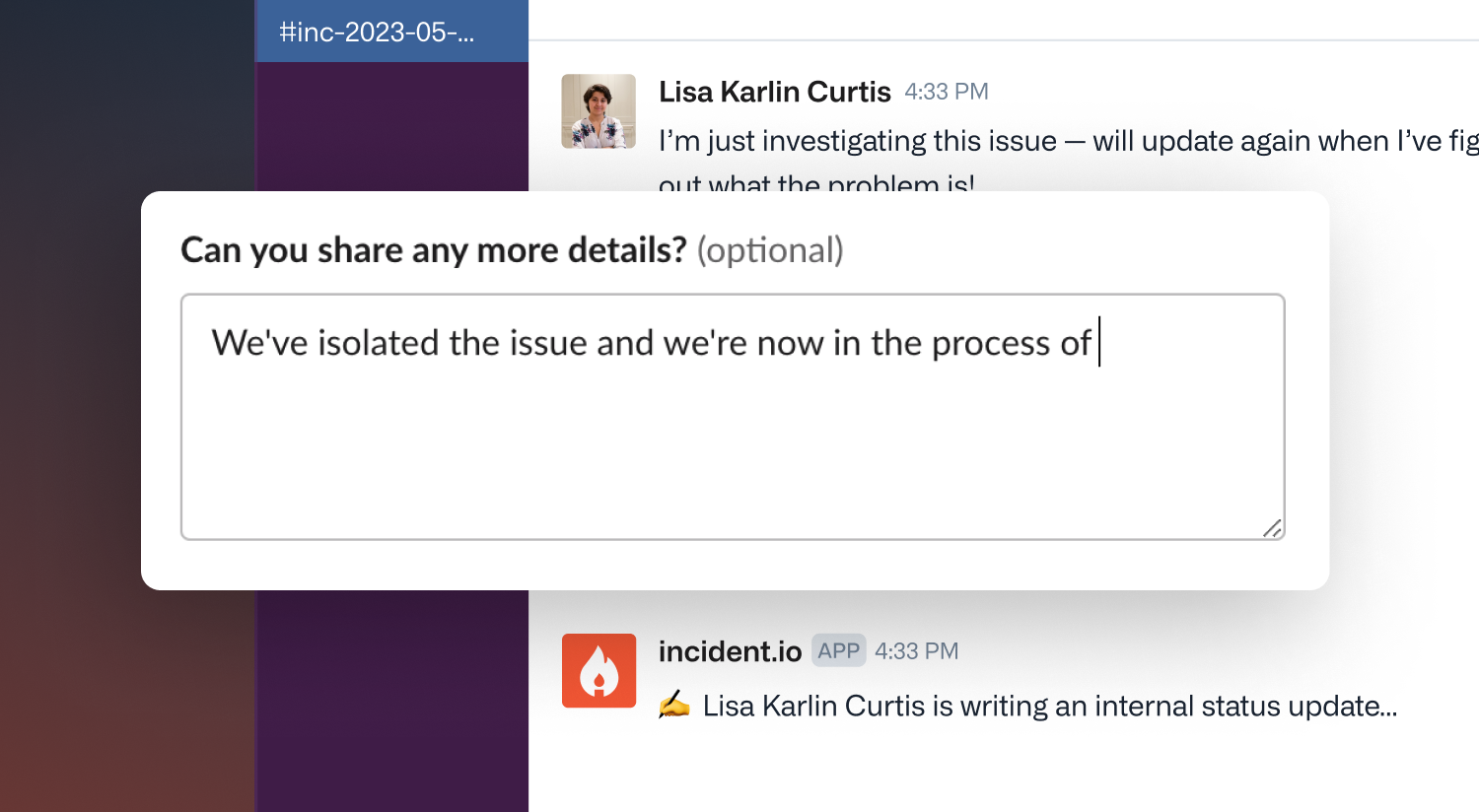Click 4:33 PM timestamp on Lisa's message
1479x812 pixels.
pyautogui.click(x=947, y=92)
